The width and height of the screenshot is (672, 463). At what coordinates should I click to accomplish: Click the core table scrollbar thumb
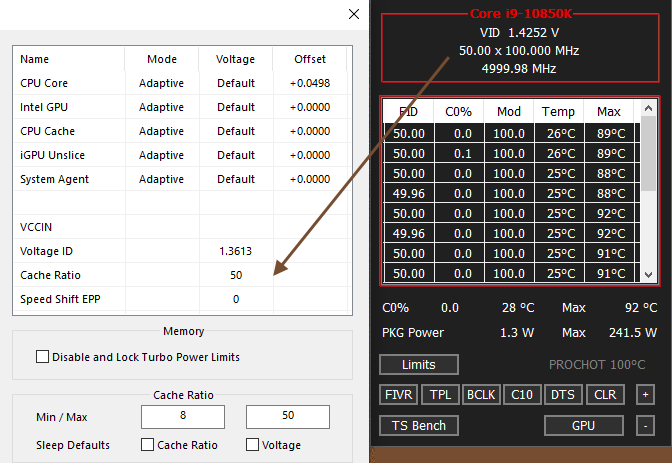(648, 153)
